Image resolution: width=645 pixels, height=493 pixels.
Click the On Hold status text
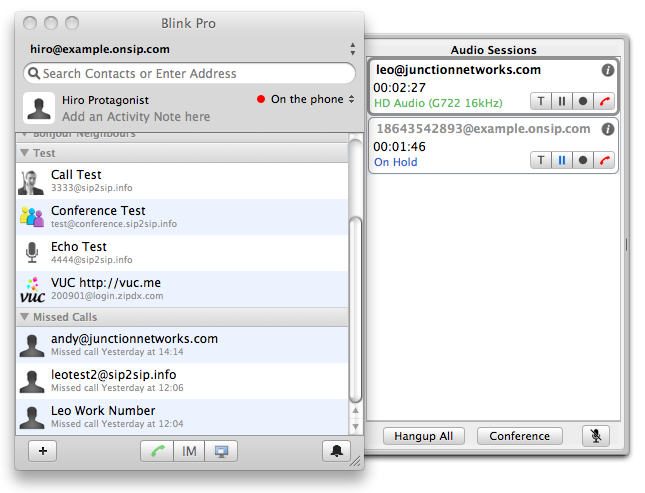click(x=395, y=162)
